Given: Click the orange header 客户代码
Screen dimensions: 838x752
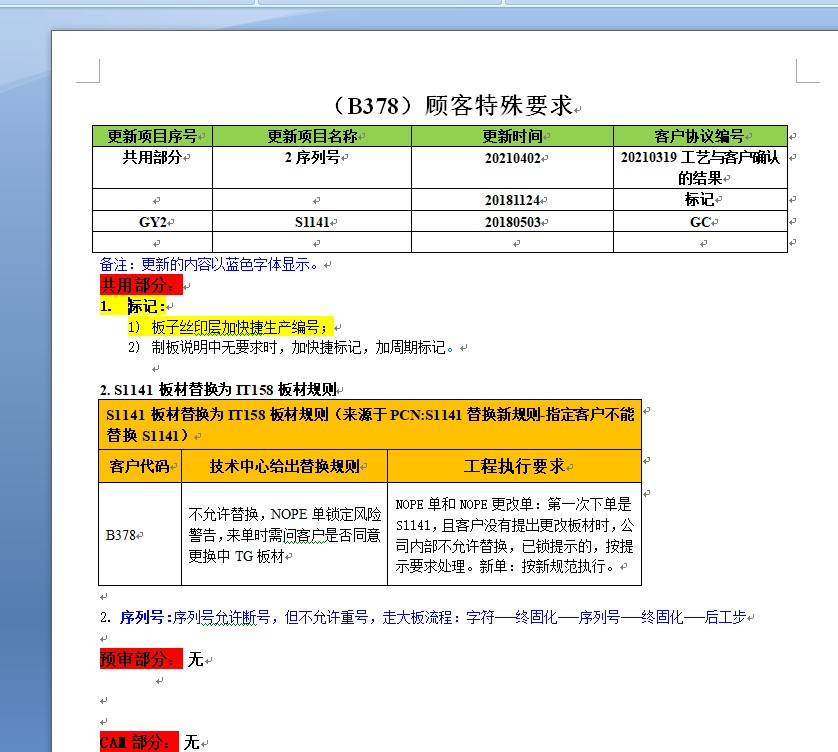Looking at the screenshot, I should (140, 466).
